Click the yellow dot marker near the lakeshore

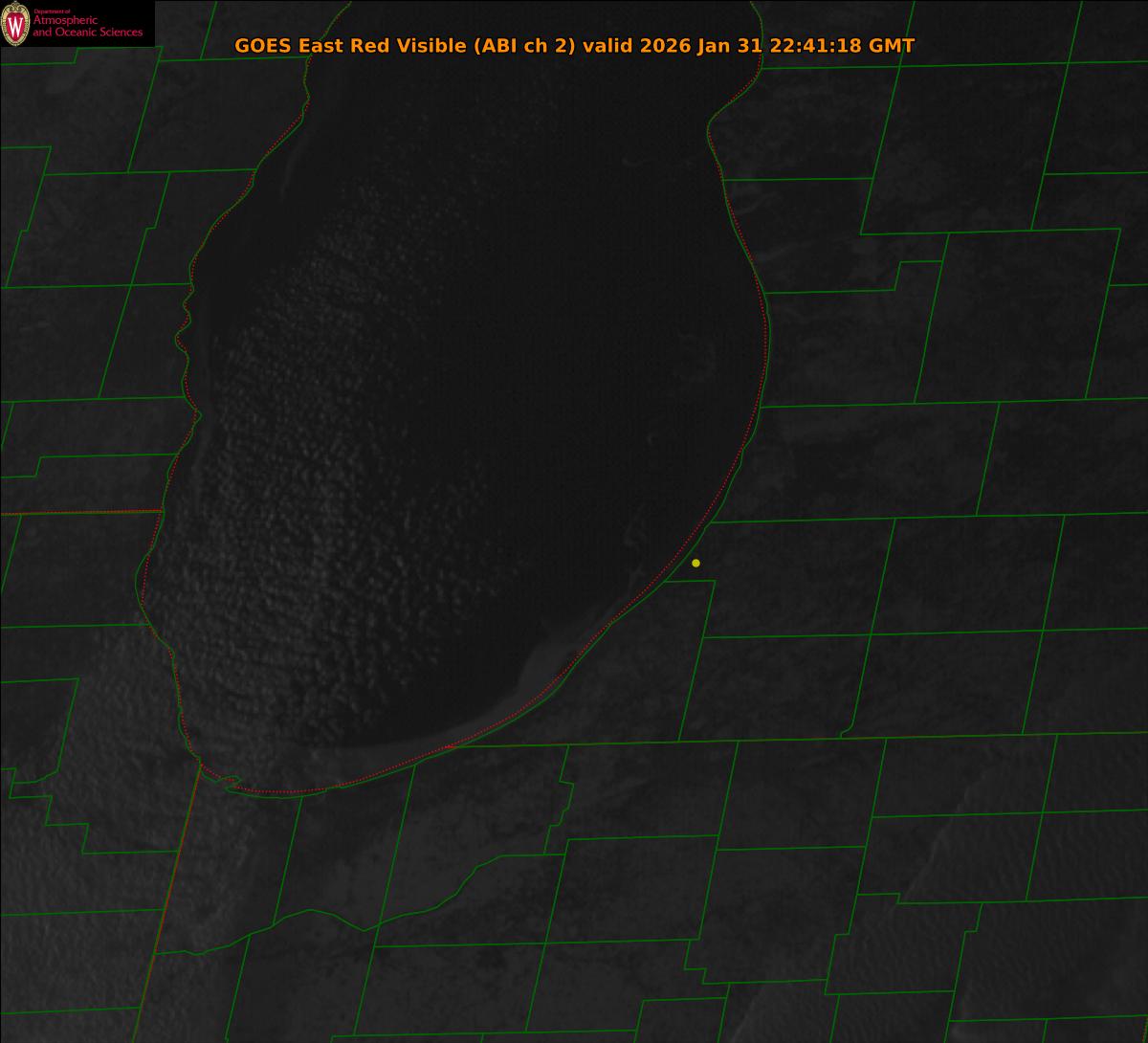[695, 563]
